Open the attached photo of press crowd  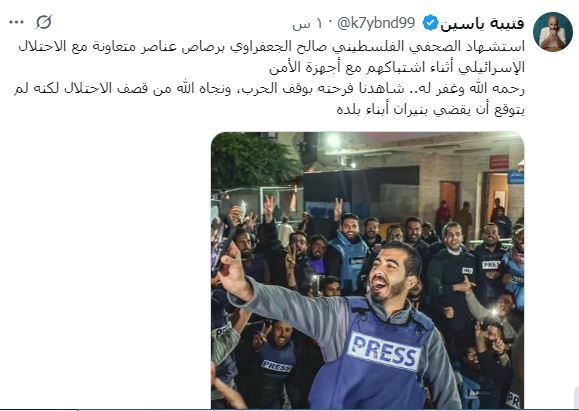(x=367, y=270)
